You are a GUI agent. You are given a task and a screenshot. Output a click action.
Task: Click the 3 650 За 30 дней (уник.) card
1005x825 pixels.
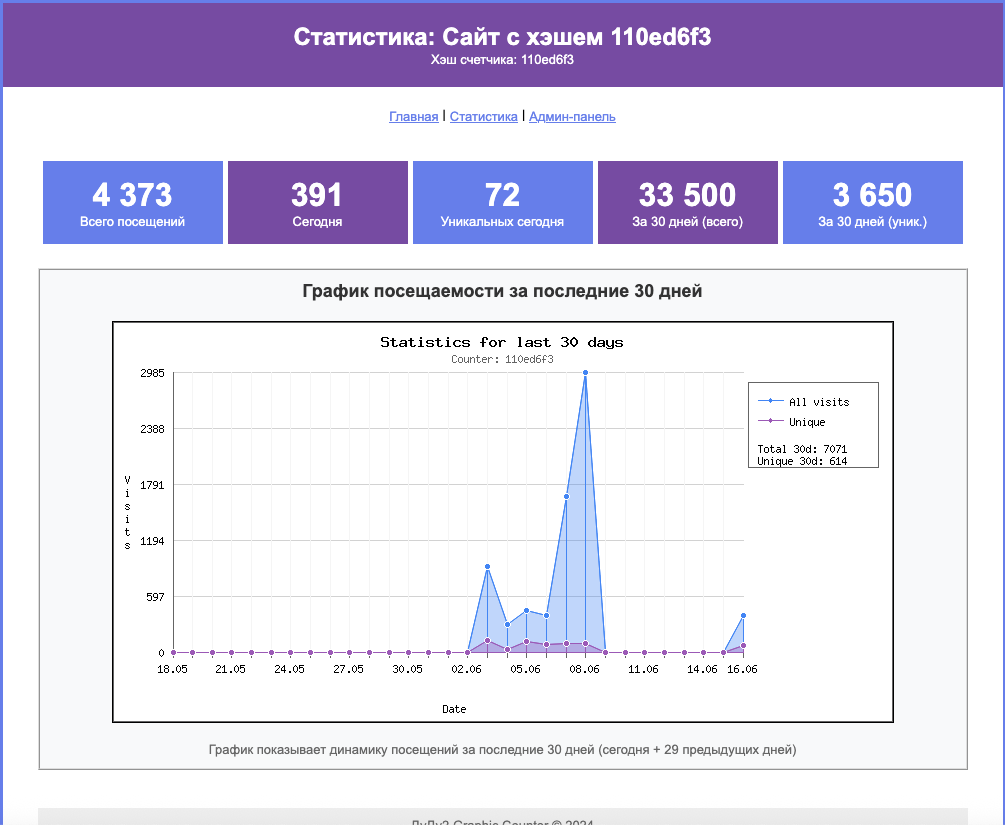click(x=873, y=203)
